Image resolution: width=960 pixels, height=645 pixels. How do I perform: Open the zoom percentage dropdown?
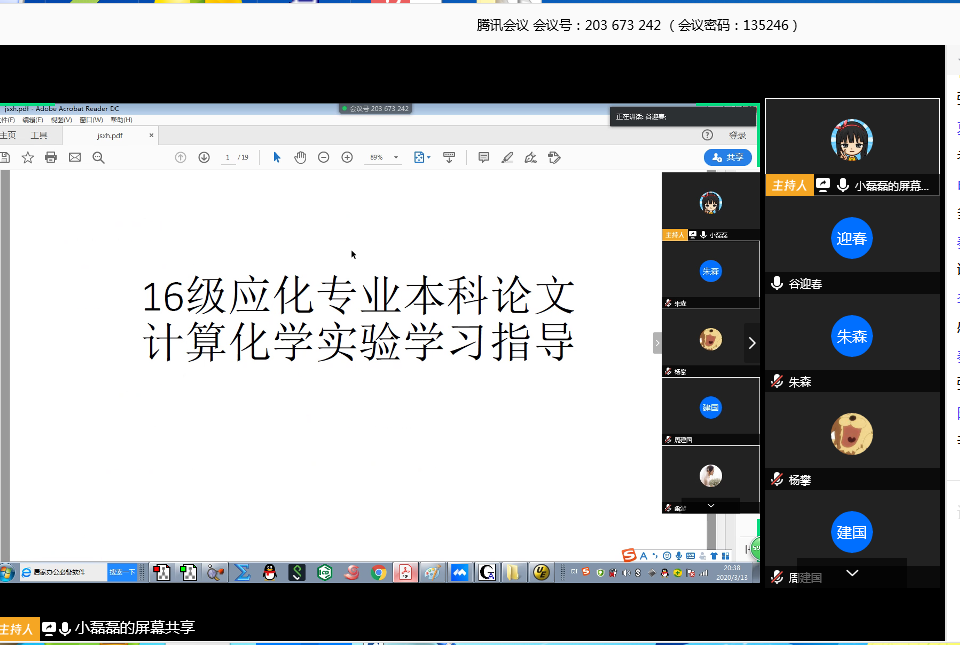(396, 158)
